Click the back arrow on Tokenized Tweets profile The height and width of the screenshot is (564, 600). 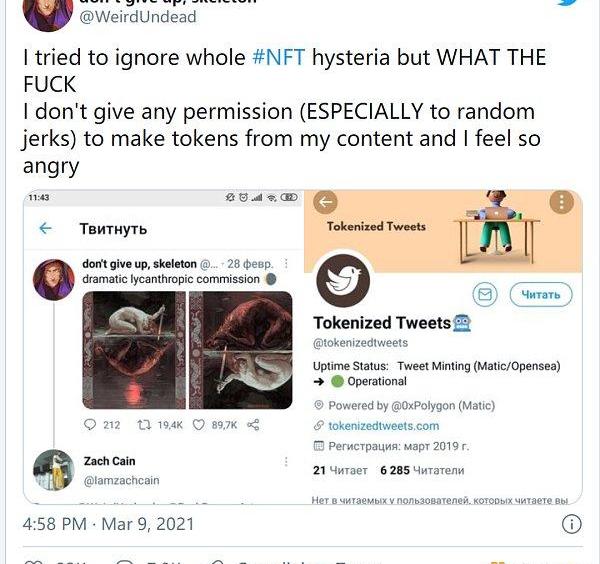coord(325,204)
